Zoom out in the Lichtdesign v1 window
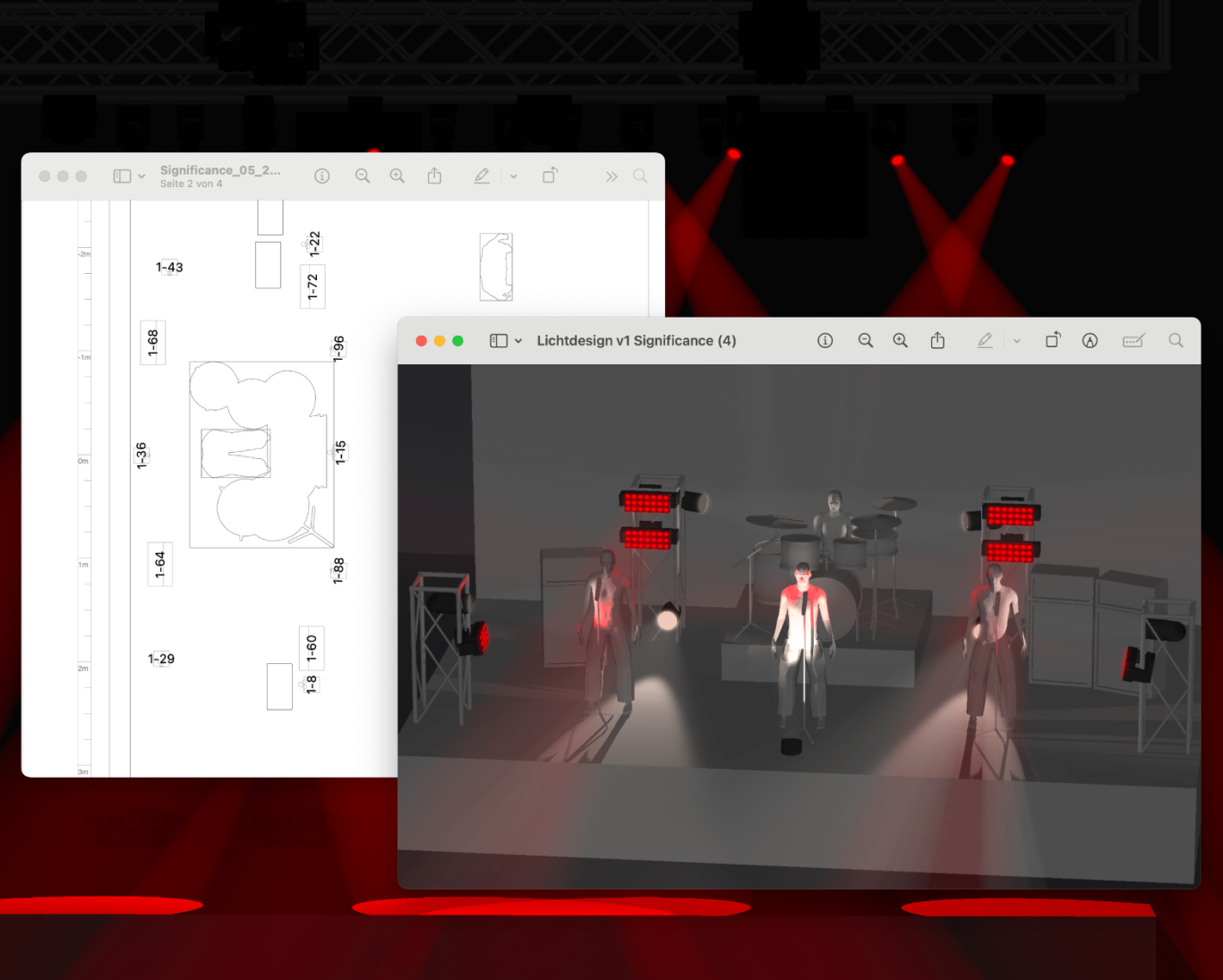This screenshot has width=1223, height=980. click(865, 341)
